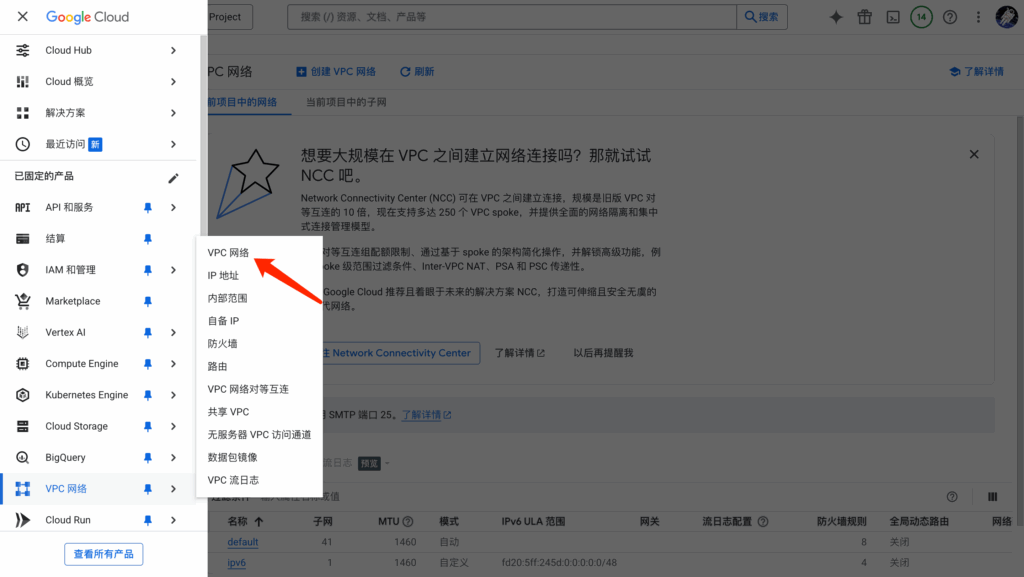Viewport: 1024px width, 577px height.
Task: Sort table by 名称 column header
Action: pos(246,522)
